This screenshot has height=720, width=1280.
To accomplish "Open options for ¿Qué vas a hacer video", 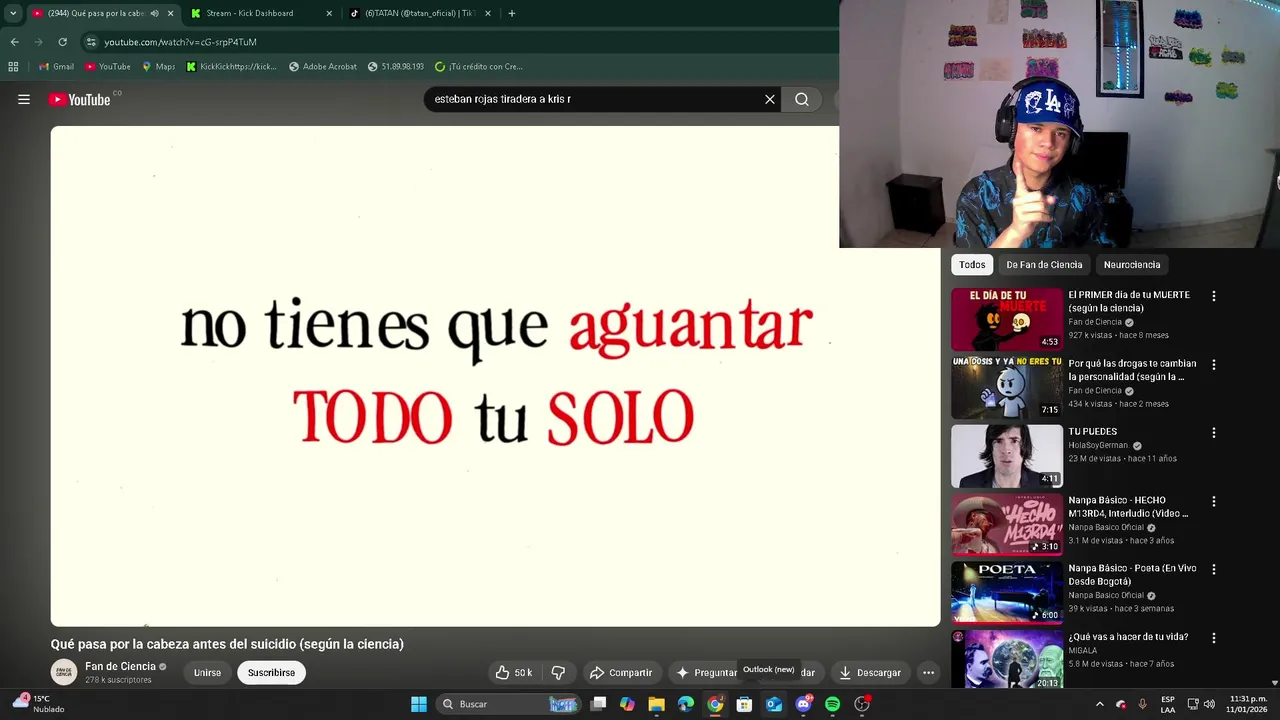I will click(x=1214, y=638).
